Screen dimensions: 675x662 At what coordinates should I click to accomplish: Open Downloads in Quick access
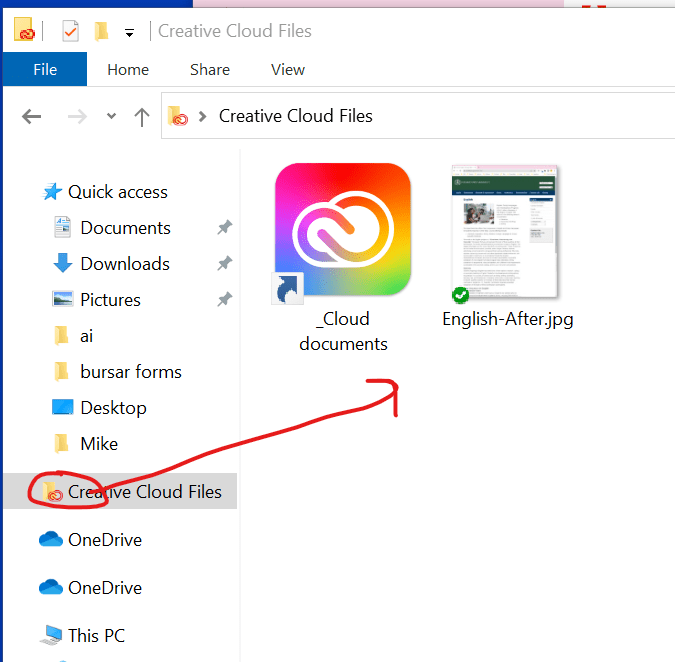coord(125,264)
